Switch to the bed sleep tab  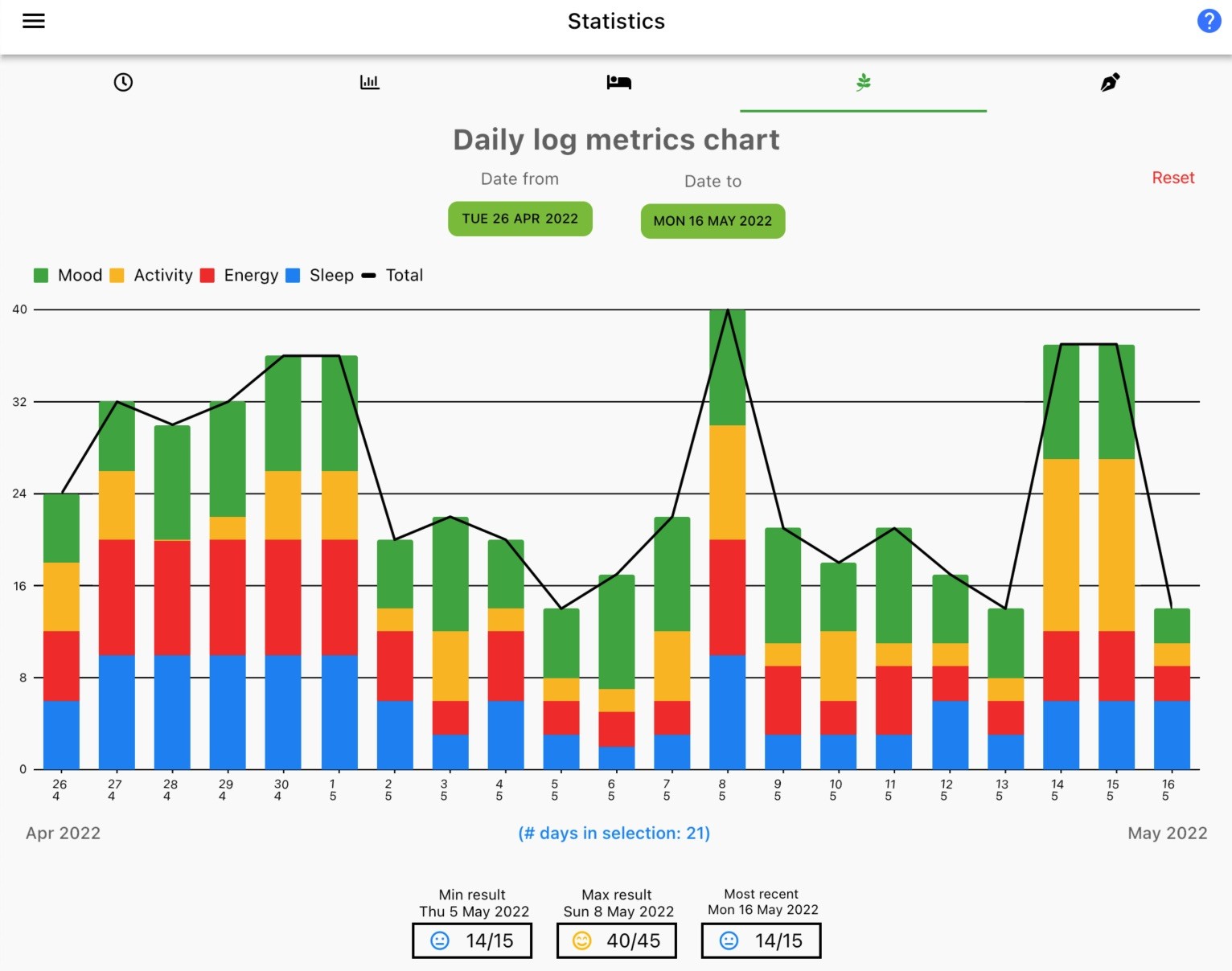618,82
